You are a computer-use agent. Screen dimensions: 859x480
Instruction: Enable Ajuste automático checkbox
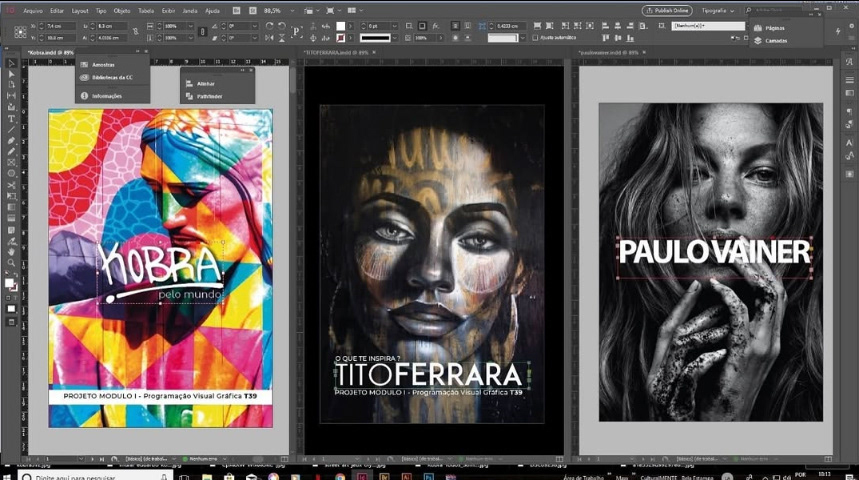[x=535, y=38]
